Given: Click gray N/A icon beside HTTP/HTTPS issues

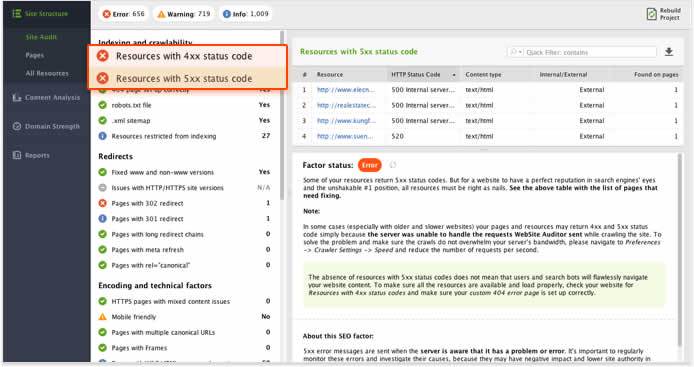Looking at the screenshot, I should (102, 188).
